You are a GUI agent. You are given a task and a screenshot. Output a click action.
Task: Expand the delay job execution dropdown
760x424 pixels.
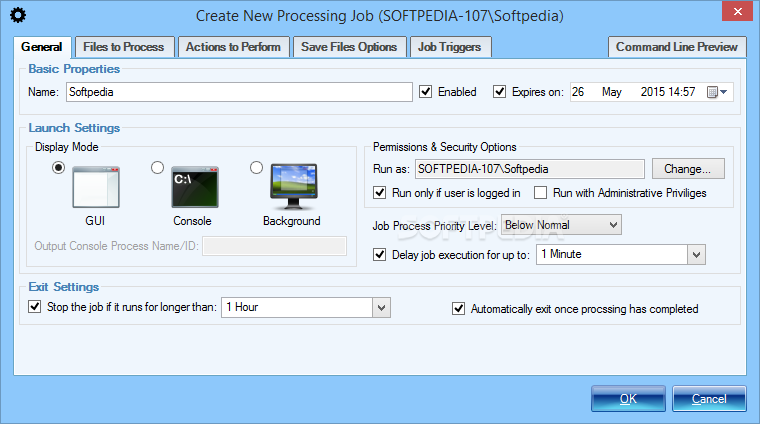697,255
